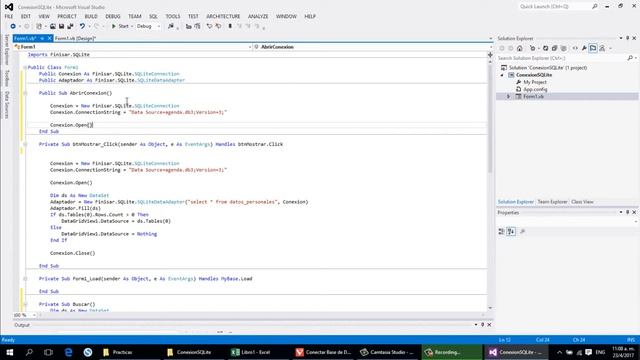The width and height of the screenshot is (640, 360).
Task: Click the Properties wrench icon in Solution Explorer
Action: (x=584, y=48)
